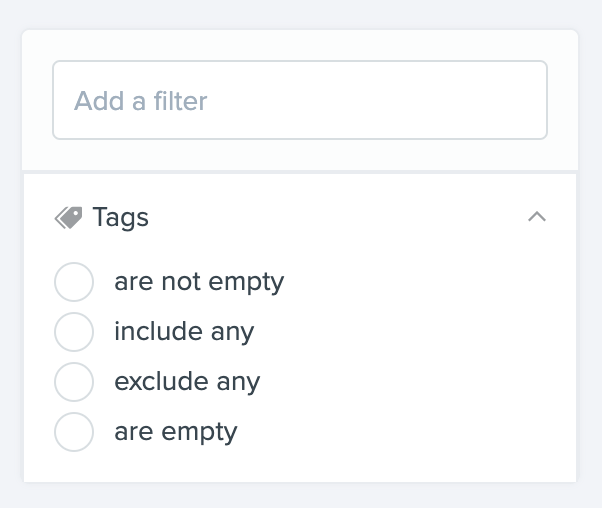Click the "are empty" option label
This screenshot has width=602, height=508.
176,432
